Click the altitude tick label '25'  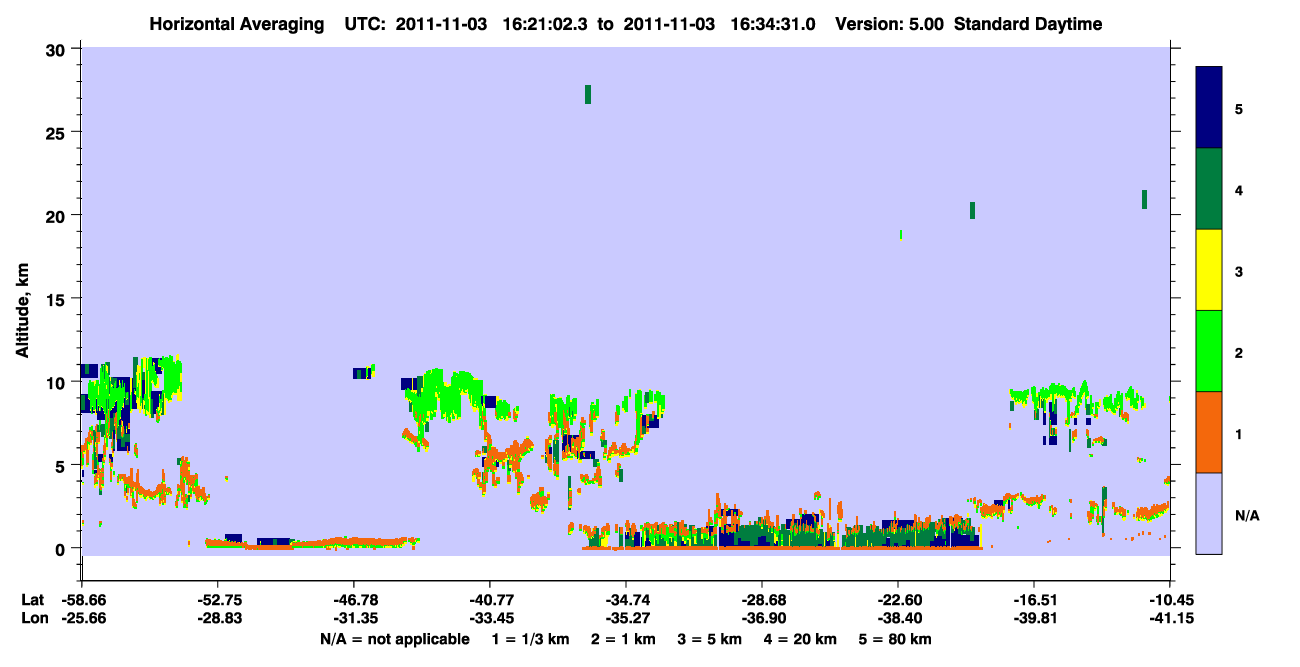pyautogui.click(x=58, y=132)
